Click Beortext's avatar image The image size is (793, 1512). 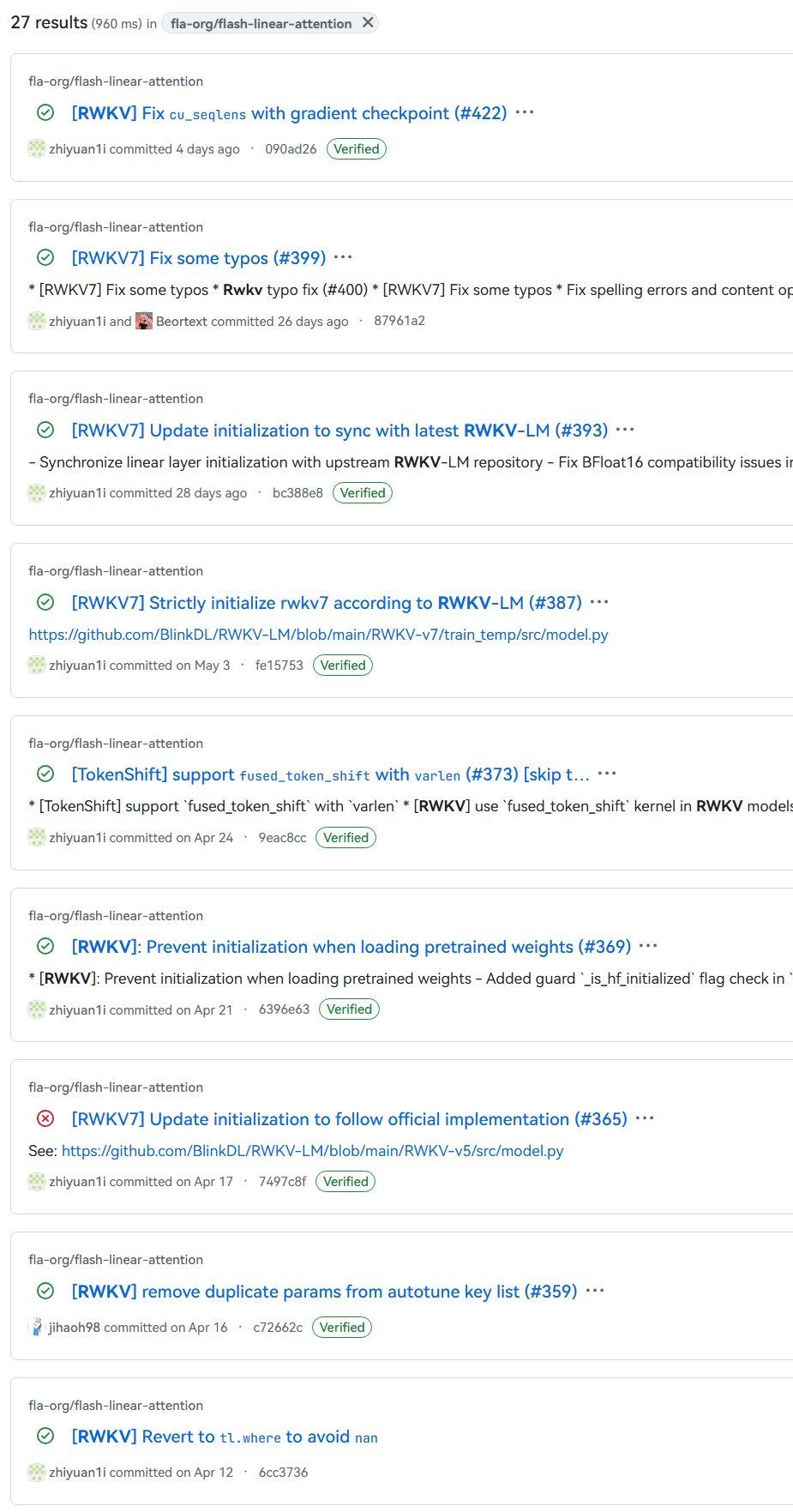click(x=144, y=322)
